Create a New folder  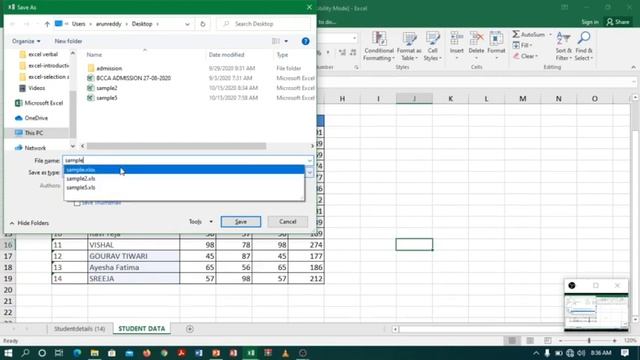(68, 41)
